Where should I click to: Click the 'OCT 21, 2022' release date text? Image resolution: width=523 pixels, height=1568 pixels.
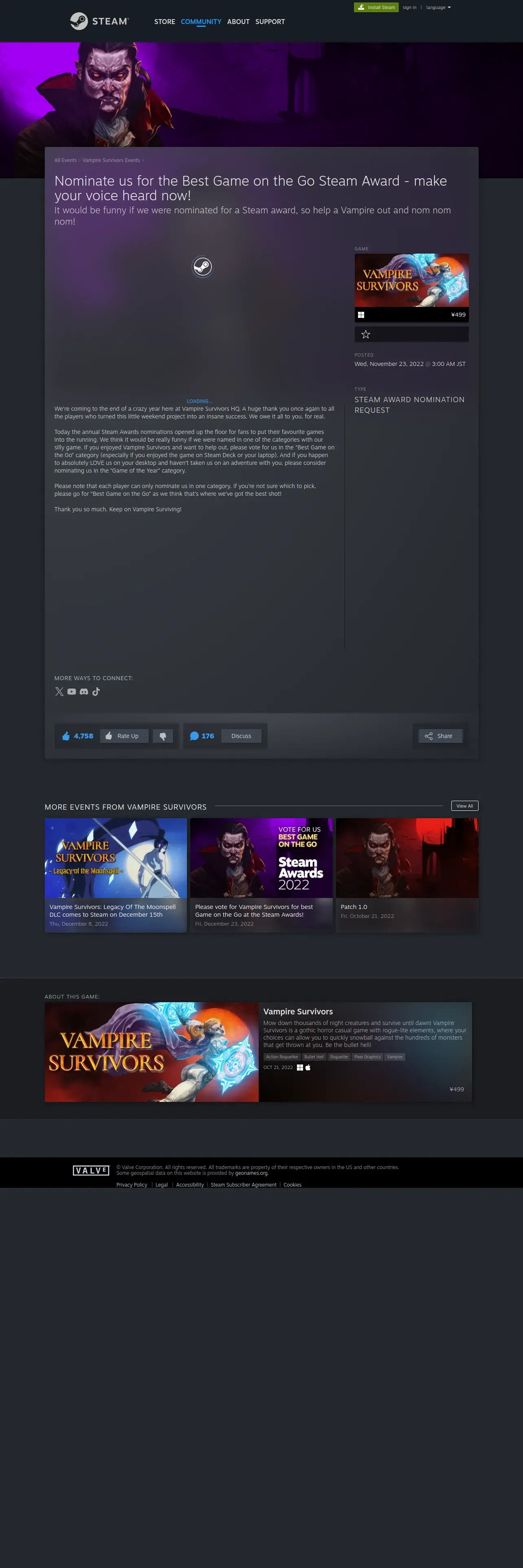(x=278, y=1068)
